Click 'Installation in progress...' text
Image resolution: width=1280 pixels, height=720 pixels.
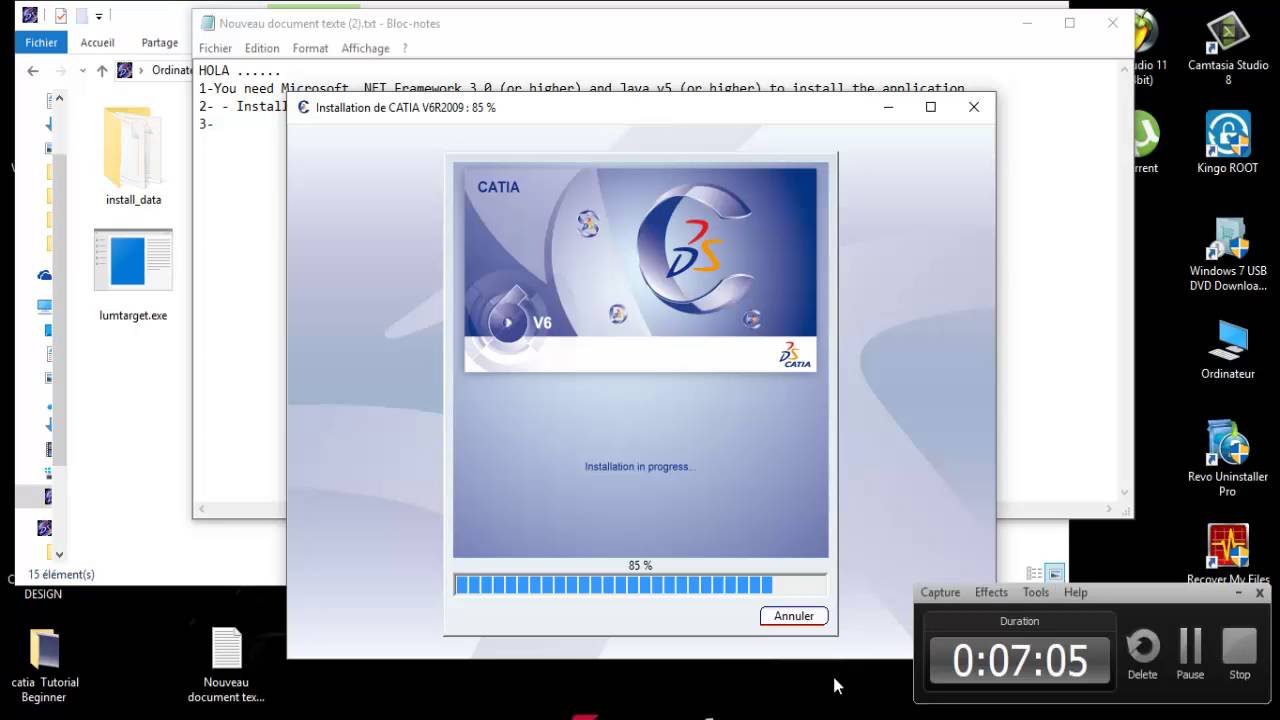(x=639, y=467)
